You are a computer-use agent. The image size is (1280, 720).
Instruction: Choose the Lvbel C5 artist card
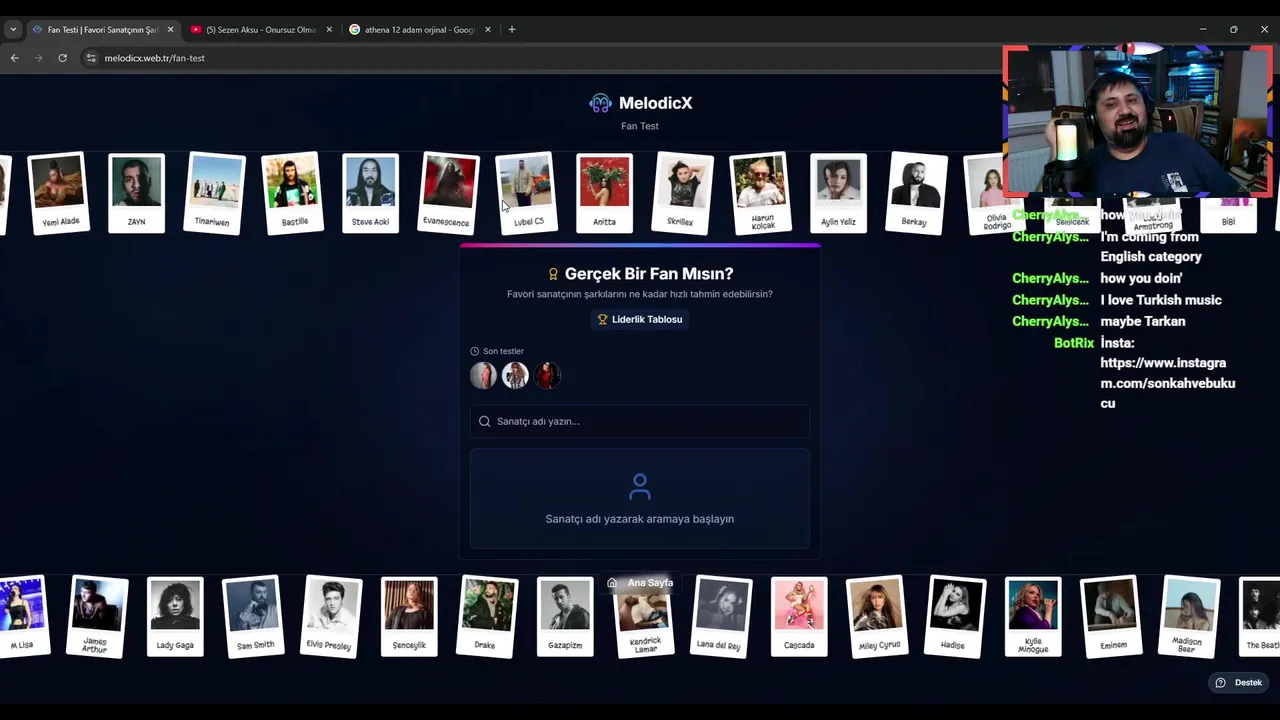[x=526, y=193]
